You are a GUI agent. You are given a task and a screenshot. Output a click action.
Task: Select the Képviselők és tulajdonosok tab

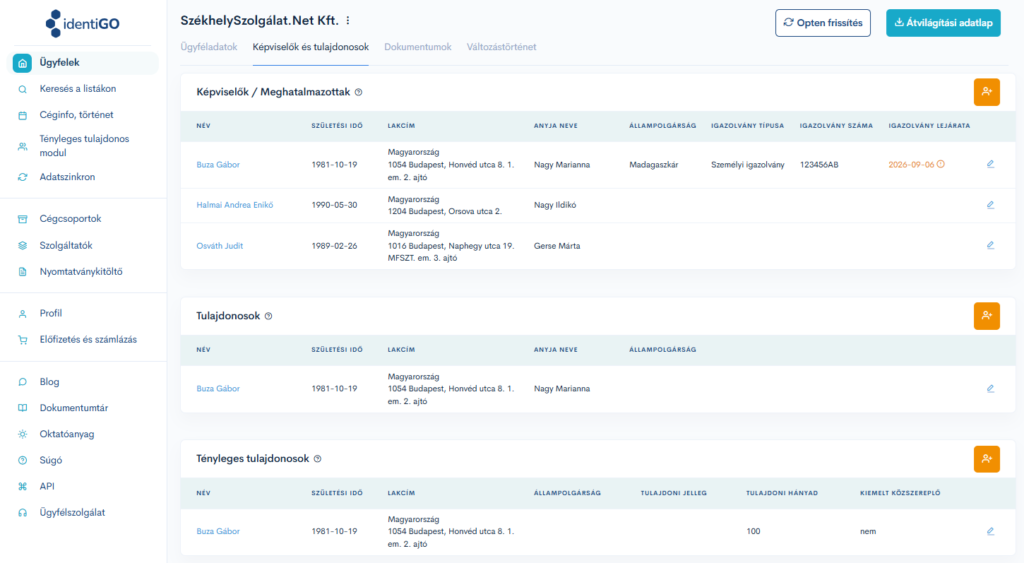coord(311,47)
